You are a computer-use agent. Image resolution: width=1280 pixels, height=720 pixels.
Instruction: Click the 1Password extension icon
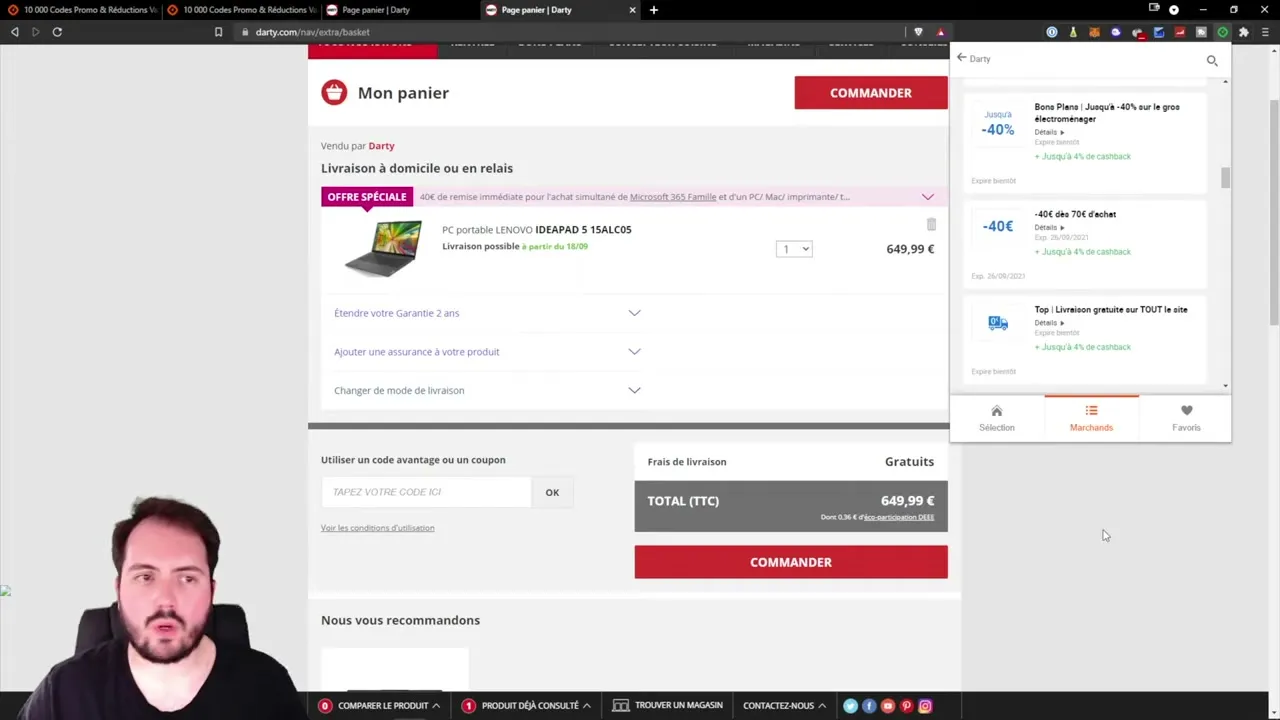point(1051,32)
